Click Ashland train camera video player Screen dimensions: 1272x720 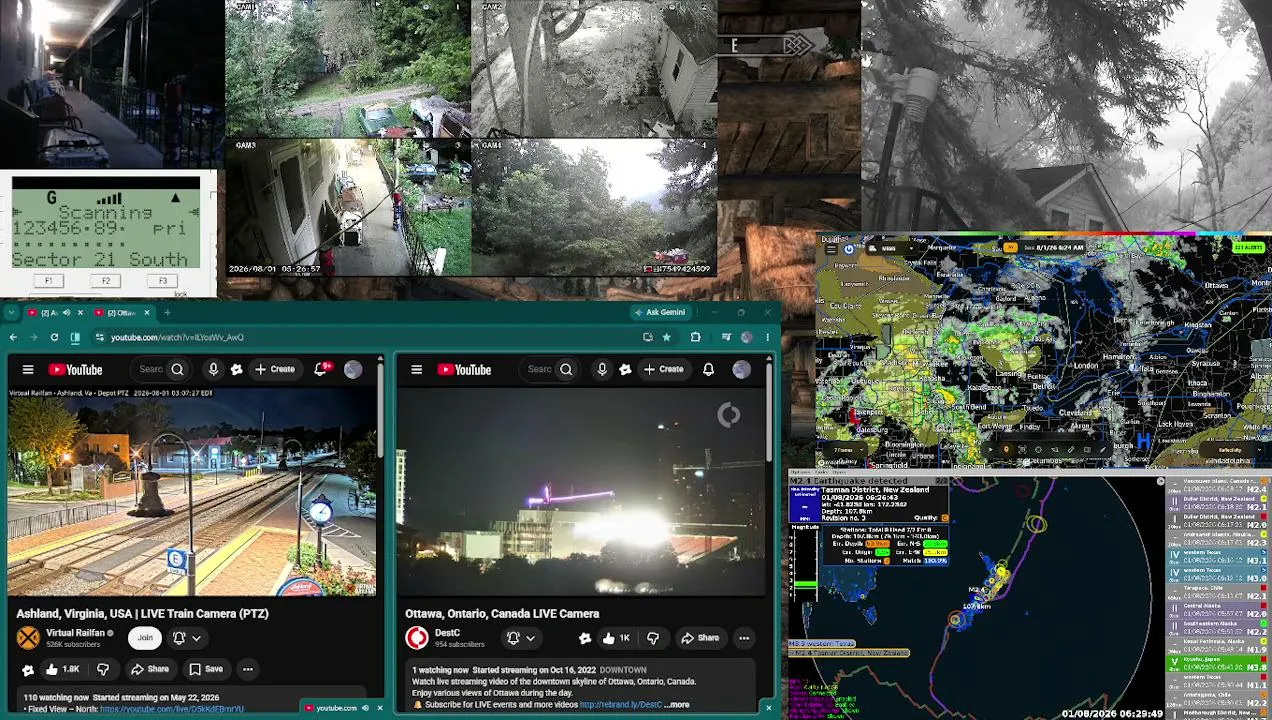pyautogui.click(x=193, y=492)
